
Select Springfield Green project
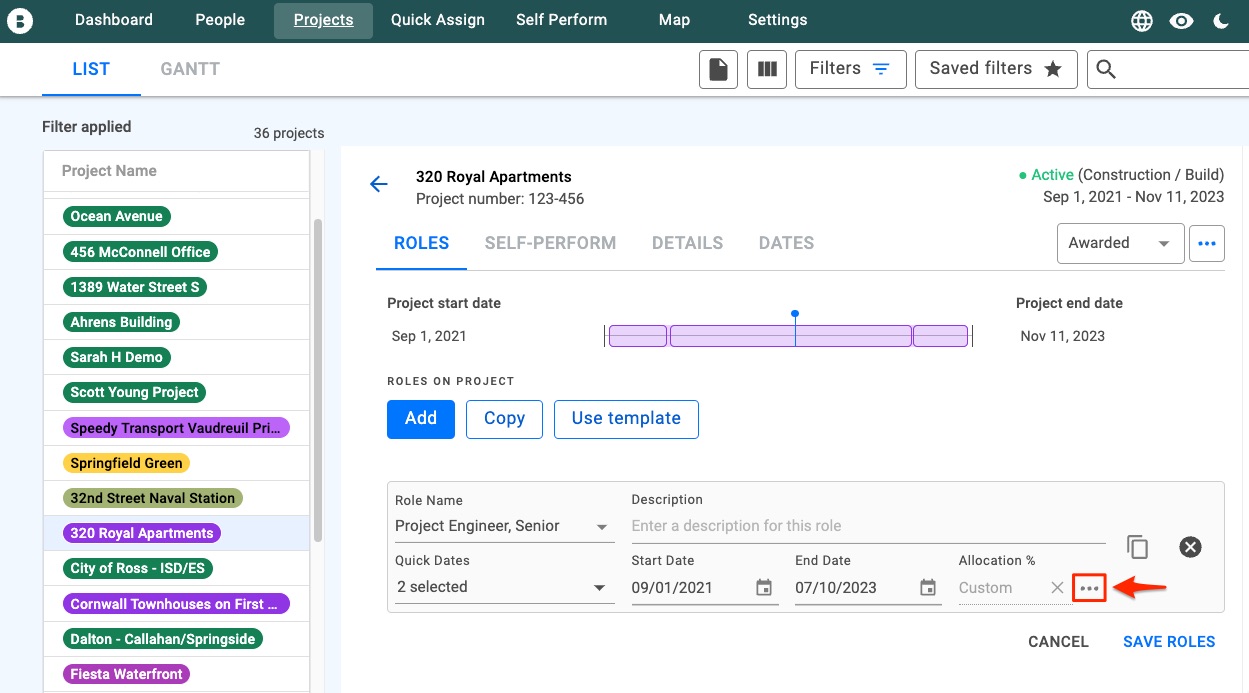[126, 463]
